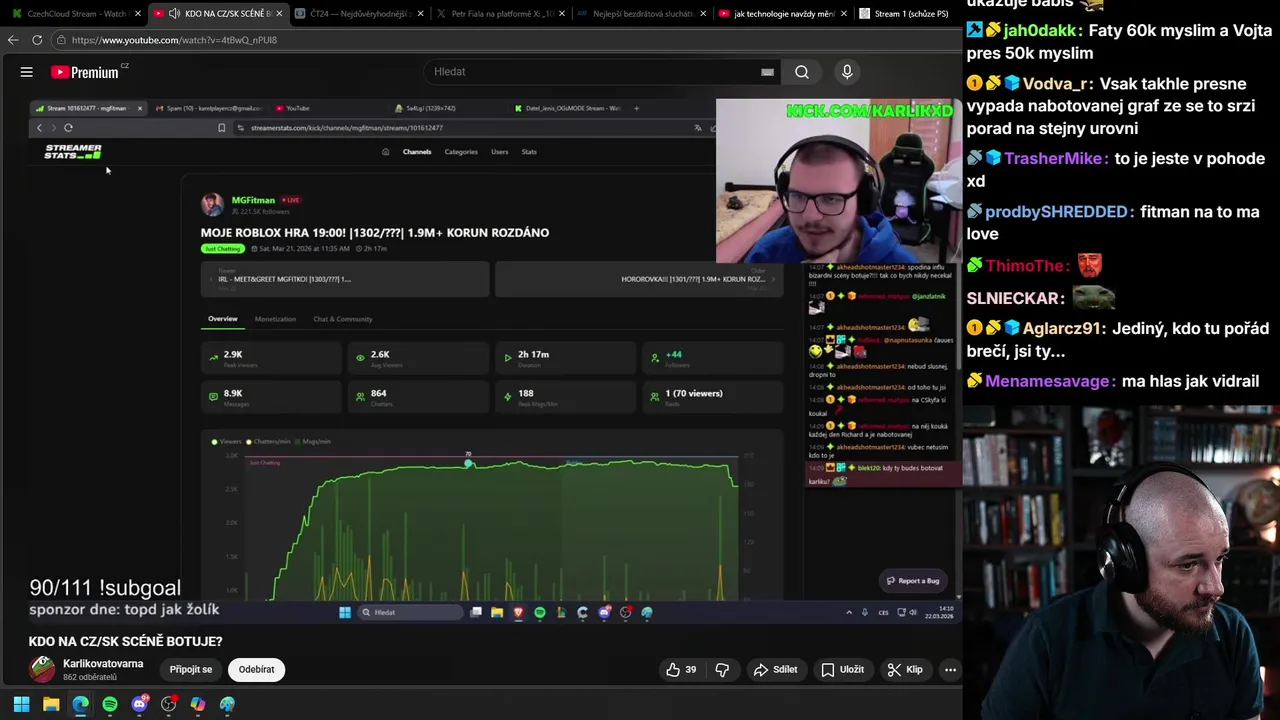The width and height of the screenshot is (1280, 720).
Task: Switch to jak technologie navždy mění tab
Action: 783,14
